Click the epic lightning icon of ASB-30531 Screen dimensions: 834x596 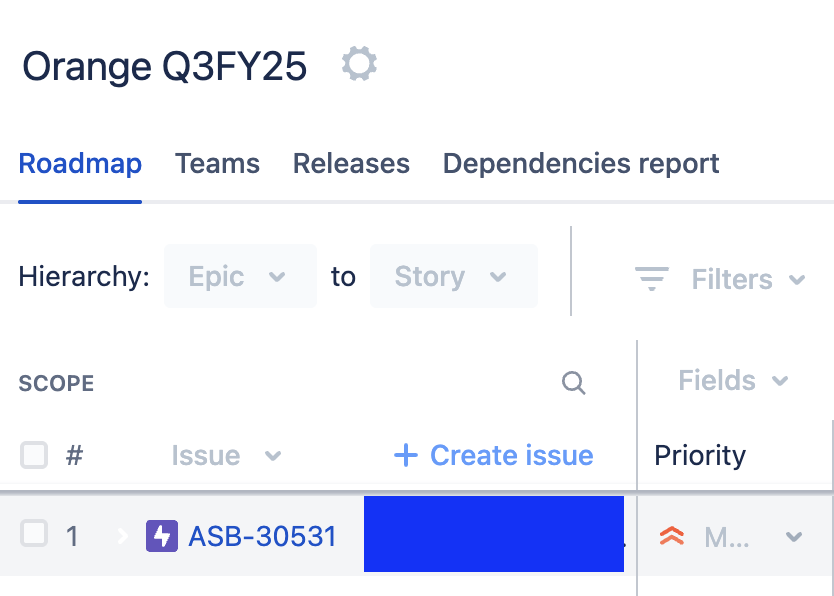162,536
